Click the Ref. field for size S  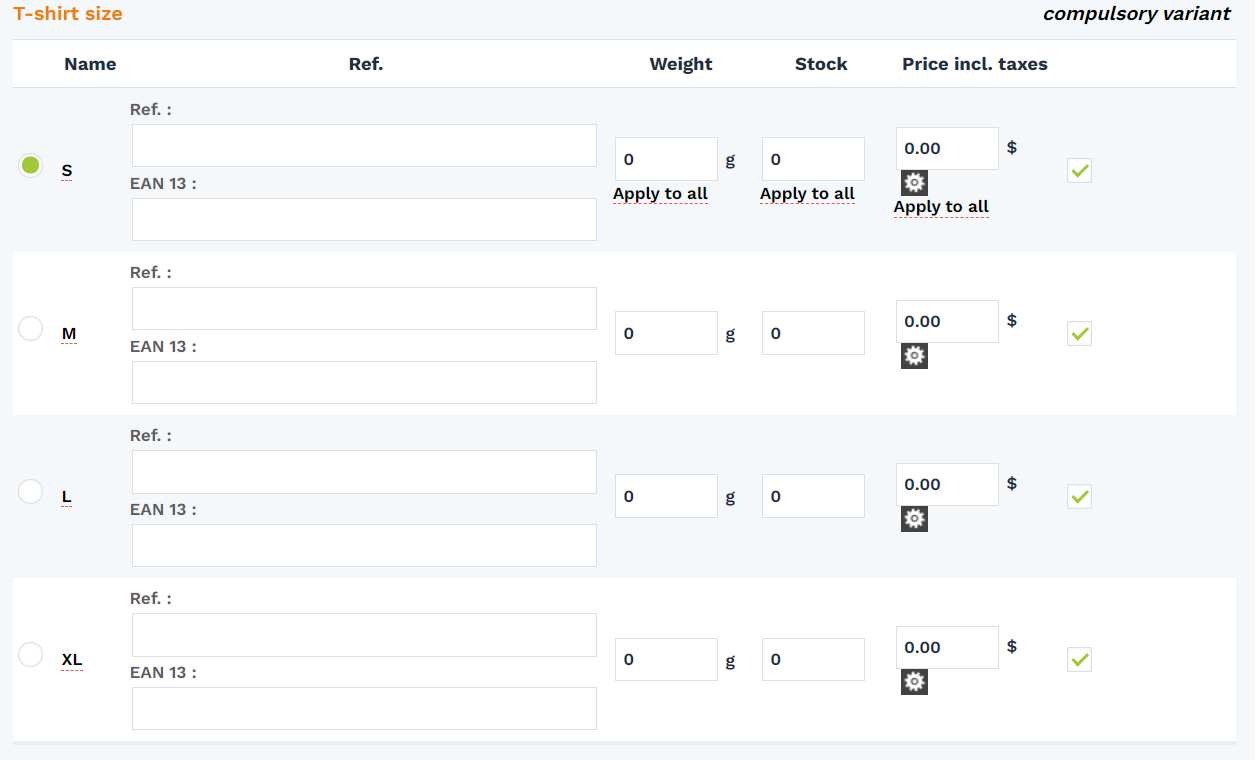point(364,146)
